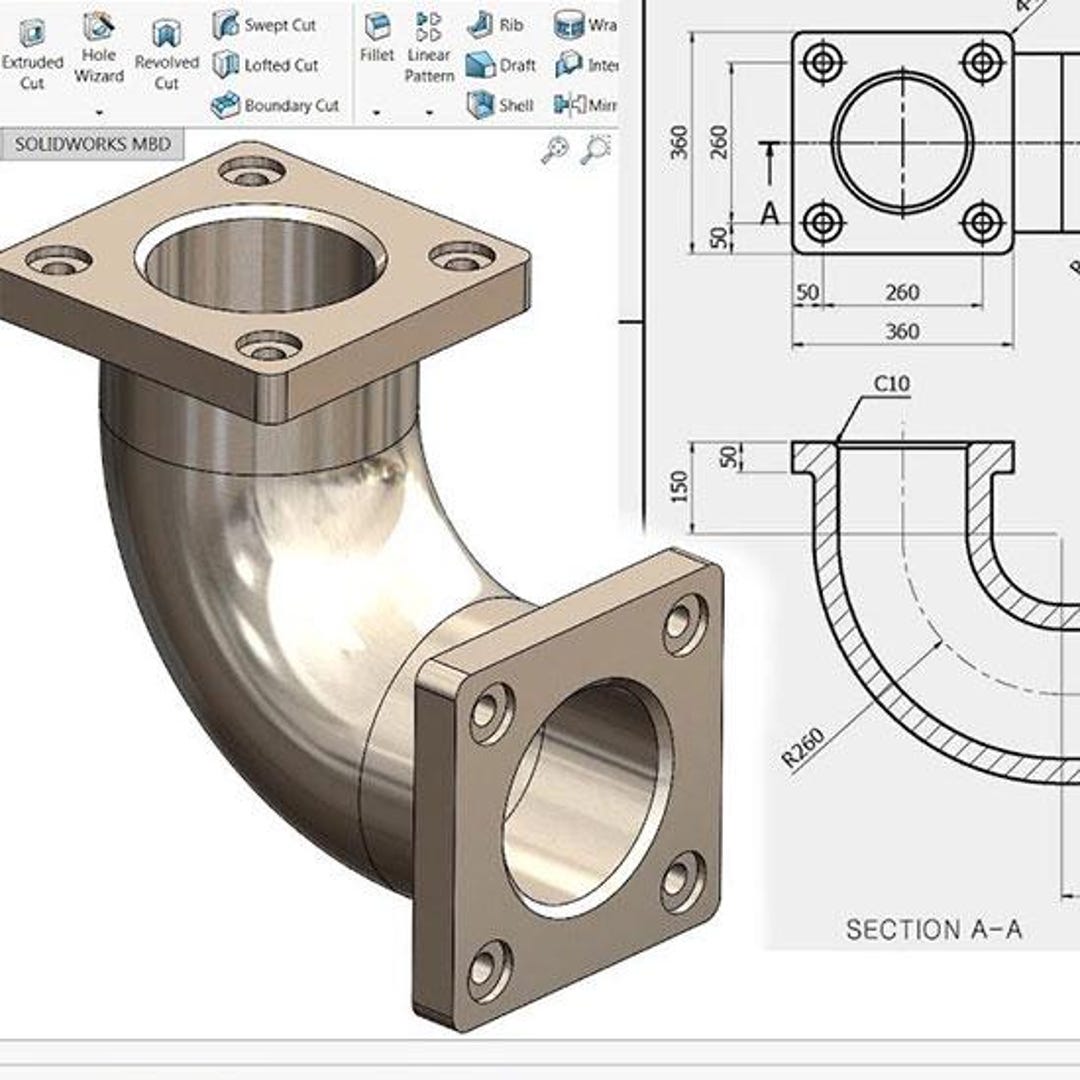Select the Revolved Cut tool

coord(166,55)
